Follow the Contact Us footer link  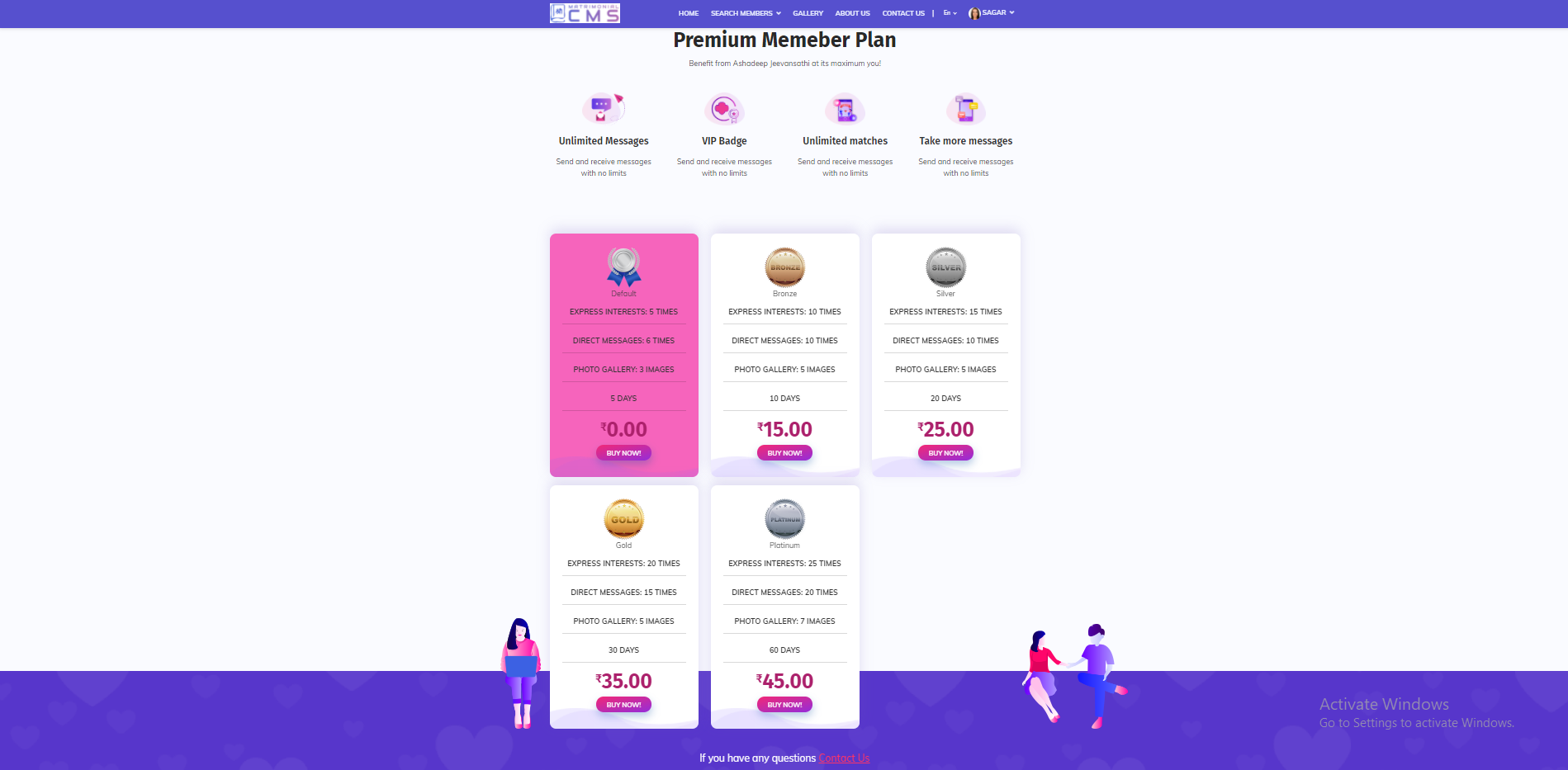point(844,758)
